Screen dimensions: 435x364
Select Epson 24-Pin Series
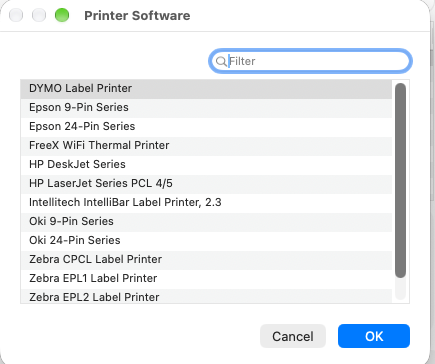click(x=206, y=127)
